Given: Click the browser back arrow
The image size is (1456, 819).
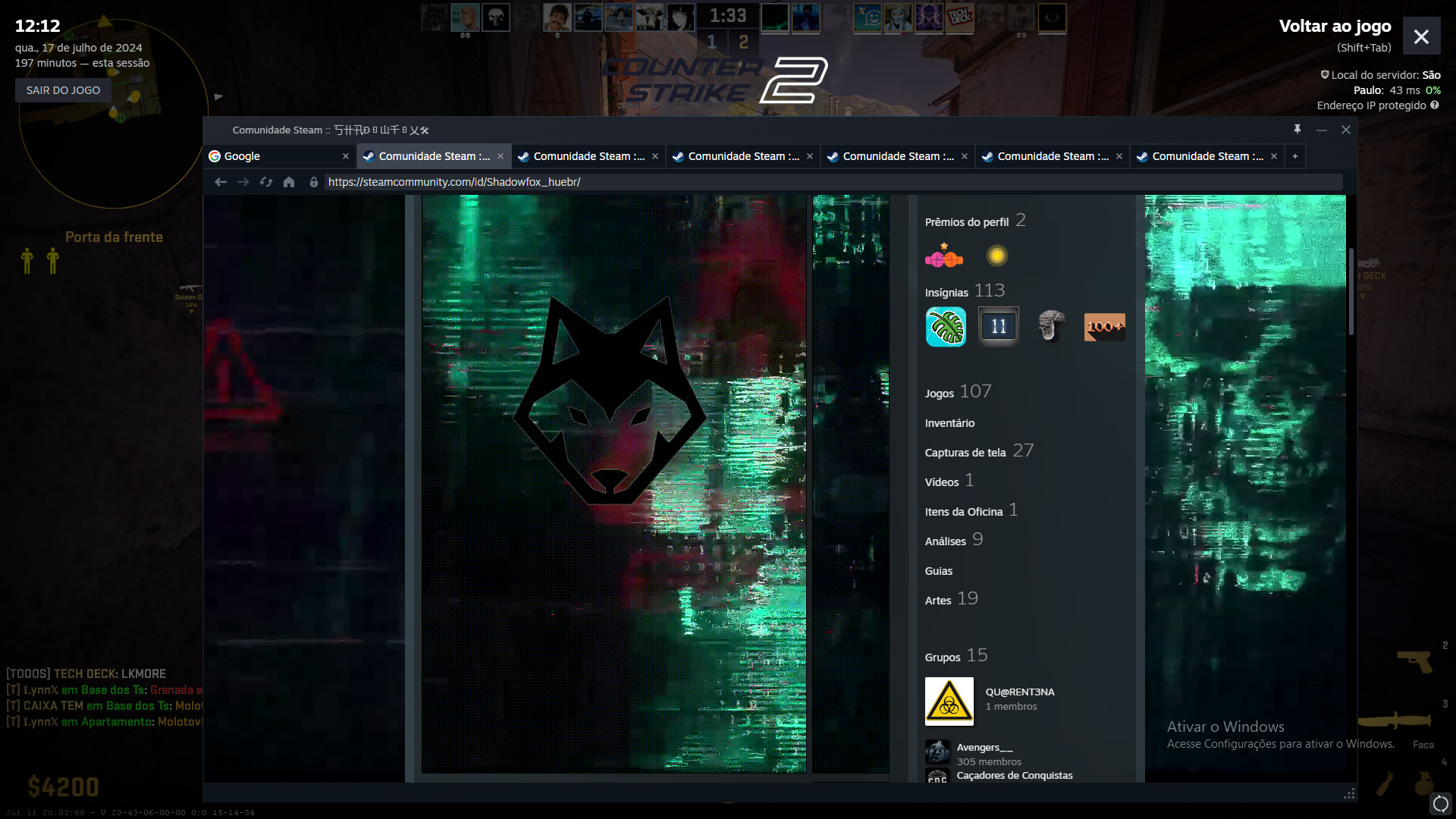Looking at the screenshot, I should pyautogui.click(x=221, y=182).
